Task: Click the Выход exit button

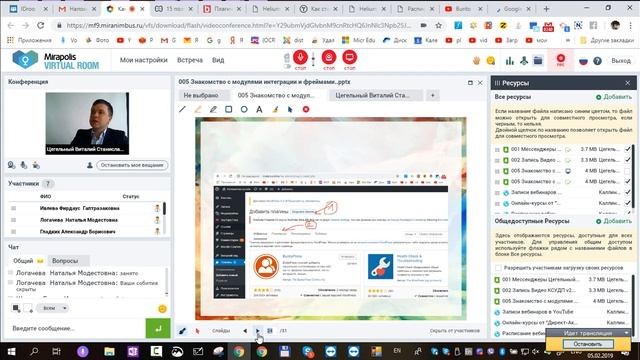Action: tap(621, 60)
